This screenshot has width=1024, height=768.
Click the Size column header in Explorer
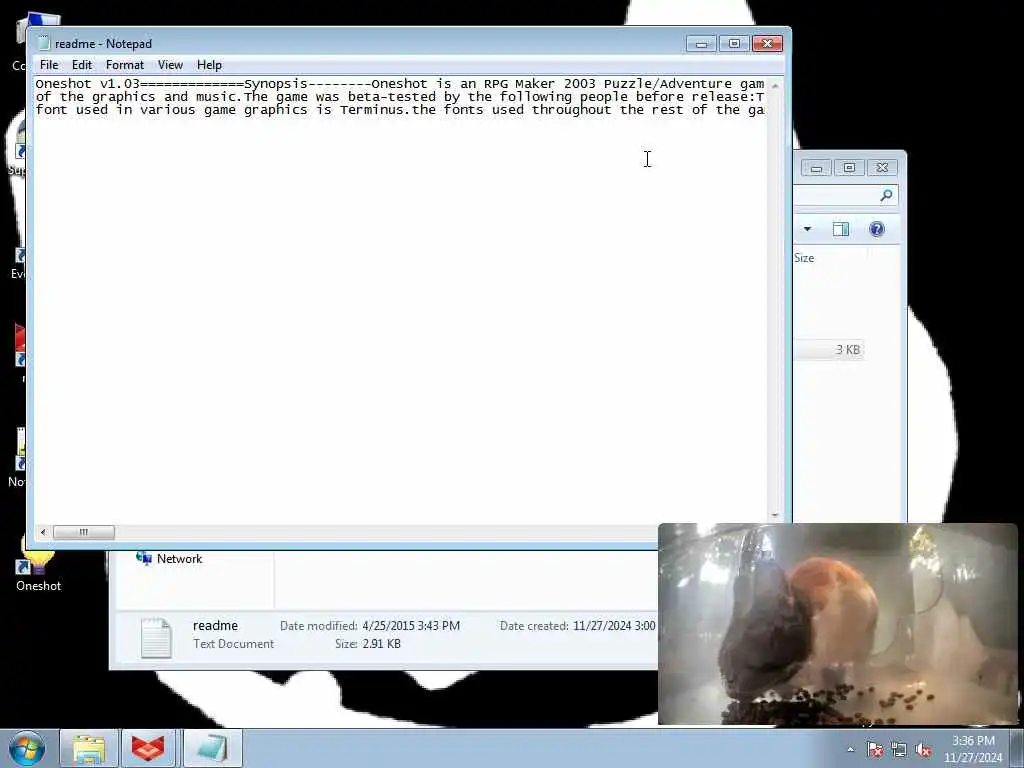(x=805, y=258)
